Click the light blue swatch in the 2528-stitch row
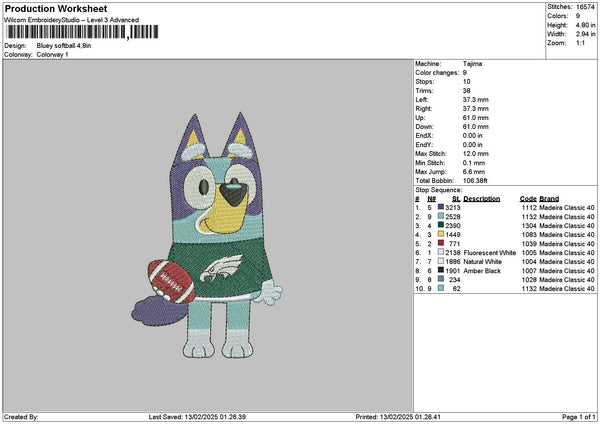 441,216
